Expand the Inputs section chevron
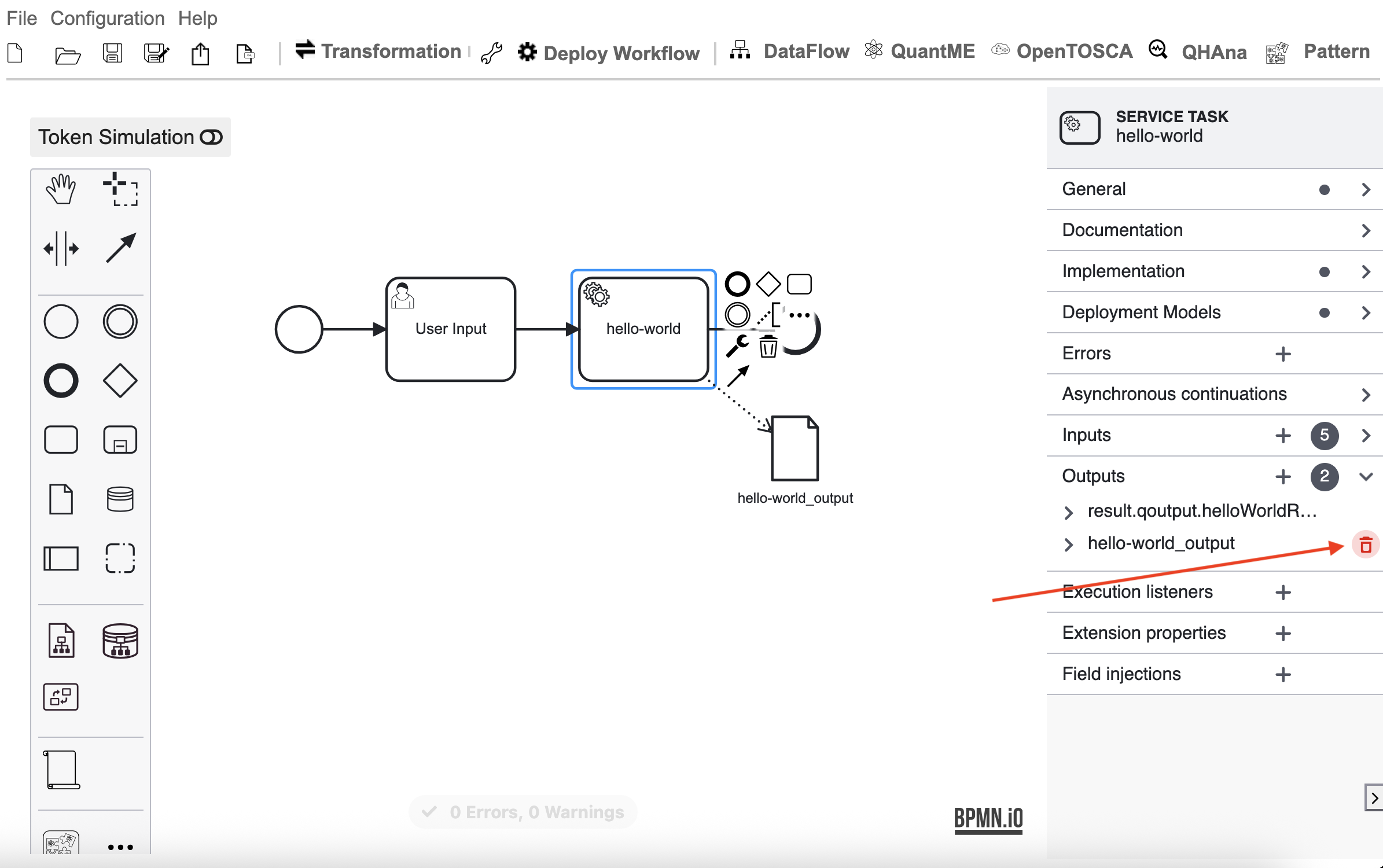Viewport: 1383px width, 868px height. click(1366, 436)
